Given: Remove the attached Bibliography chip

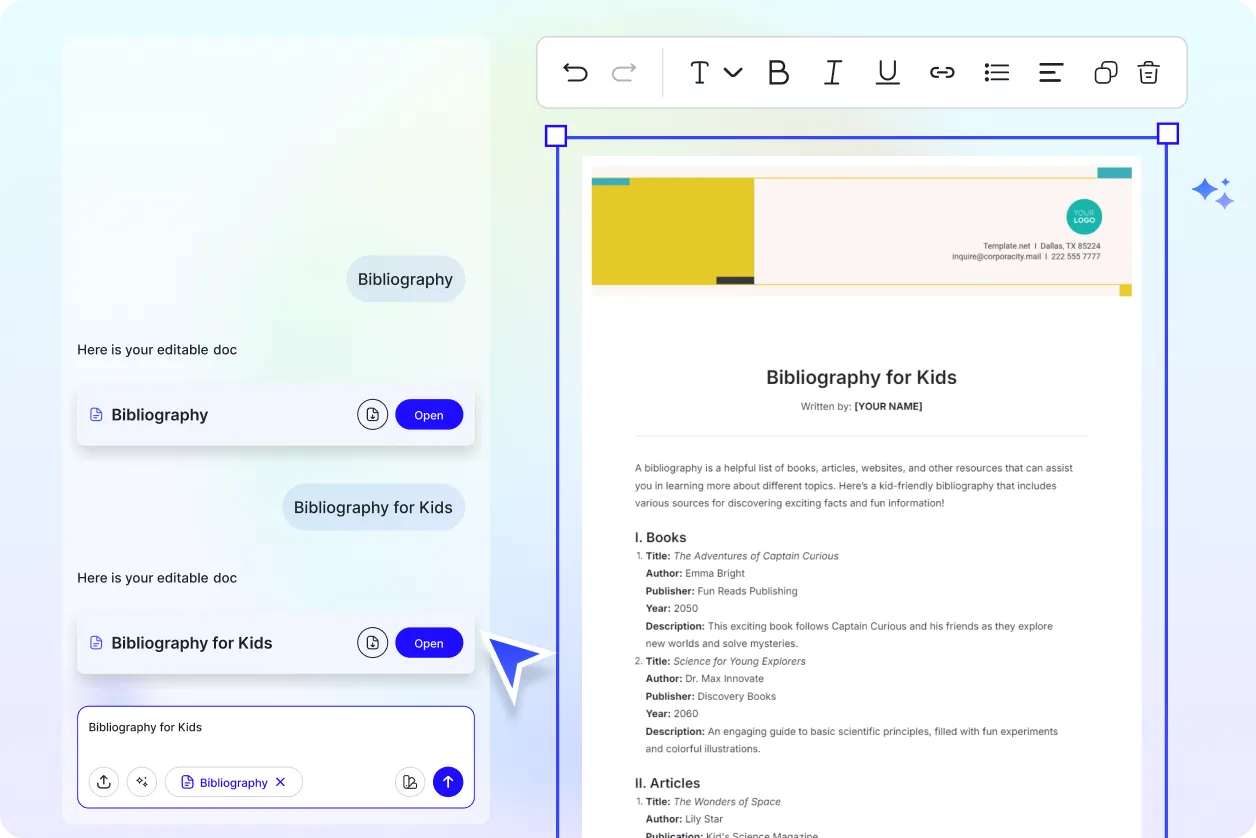Looking at the screenshot, I should tap(281, 782).
